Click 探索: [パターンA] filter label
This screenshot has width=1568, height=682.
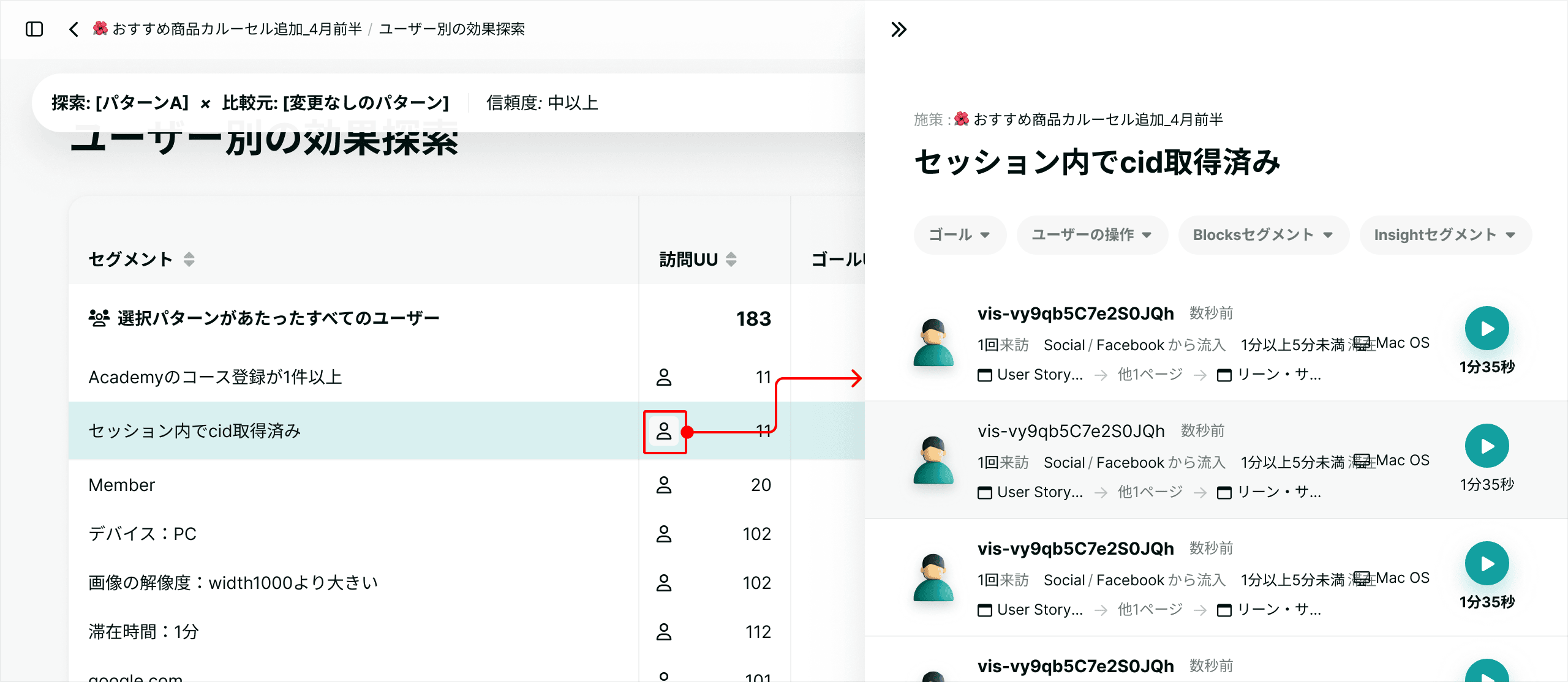120,103
